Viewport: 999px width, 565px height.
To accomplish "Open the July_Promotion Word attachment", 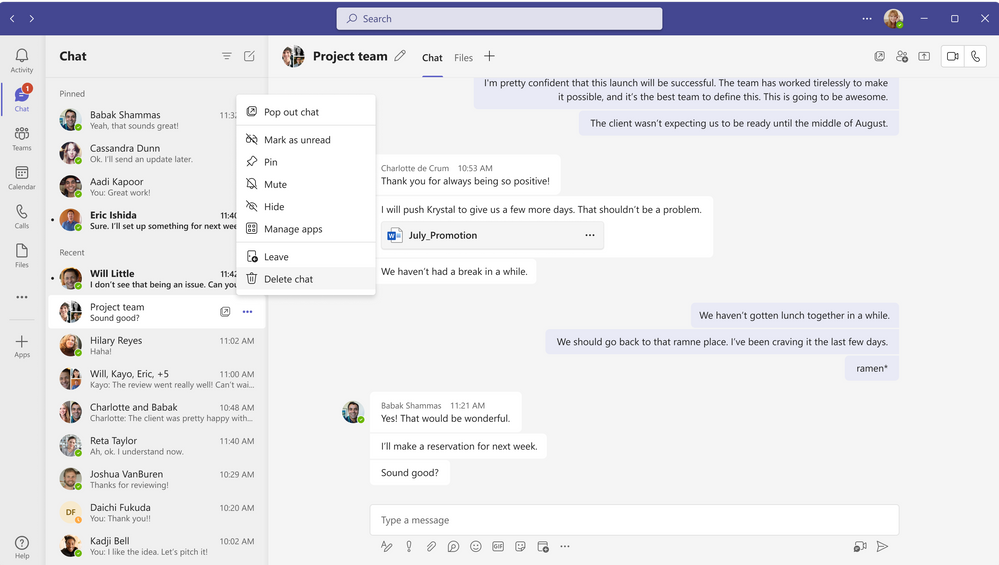I will (442, 236).
